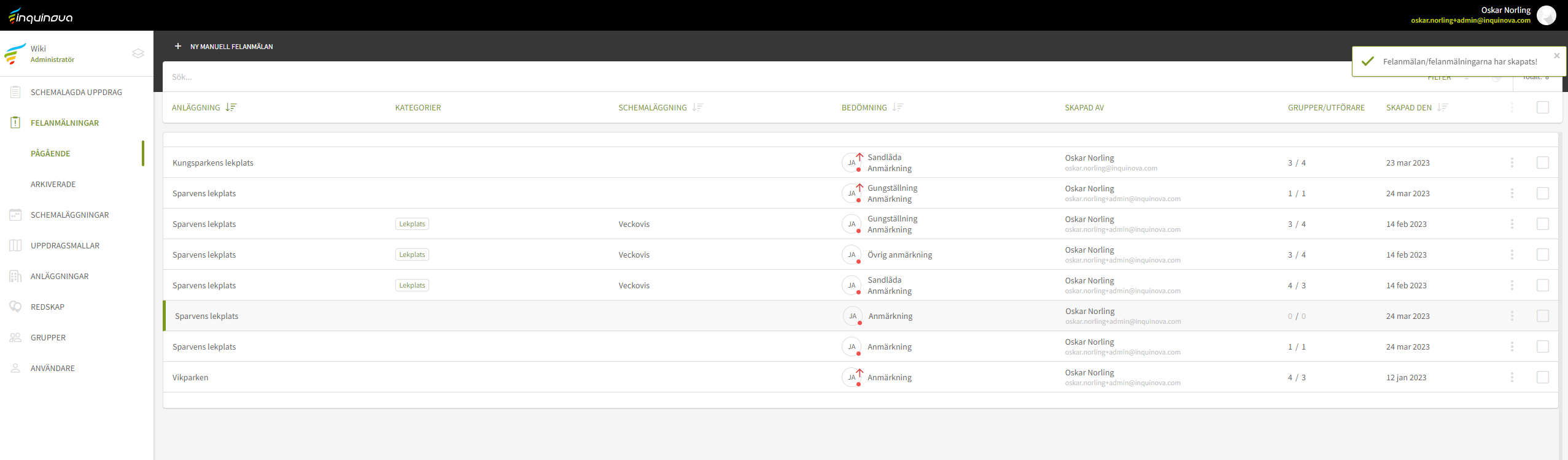Click the Redskap tools icon
This screenshot has height=460, width=1568.
(x=15, y=307)
